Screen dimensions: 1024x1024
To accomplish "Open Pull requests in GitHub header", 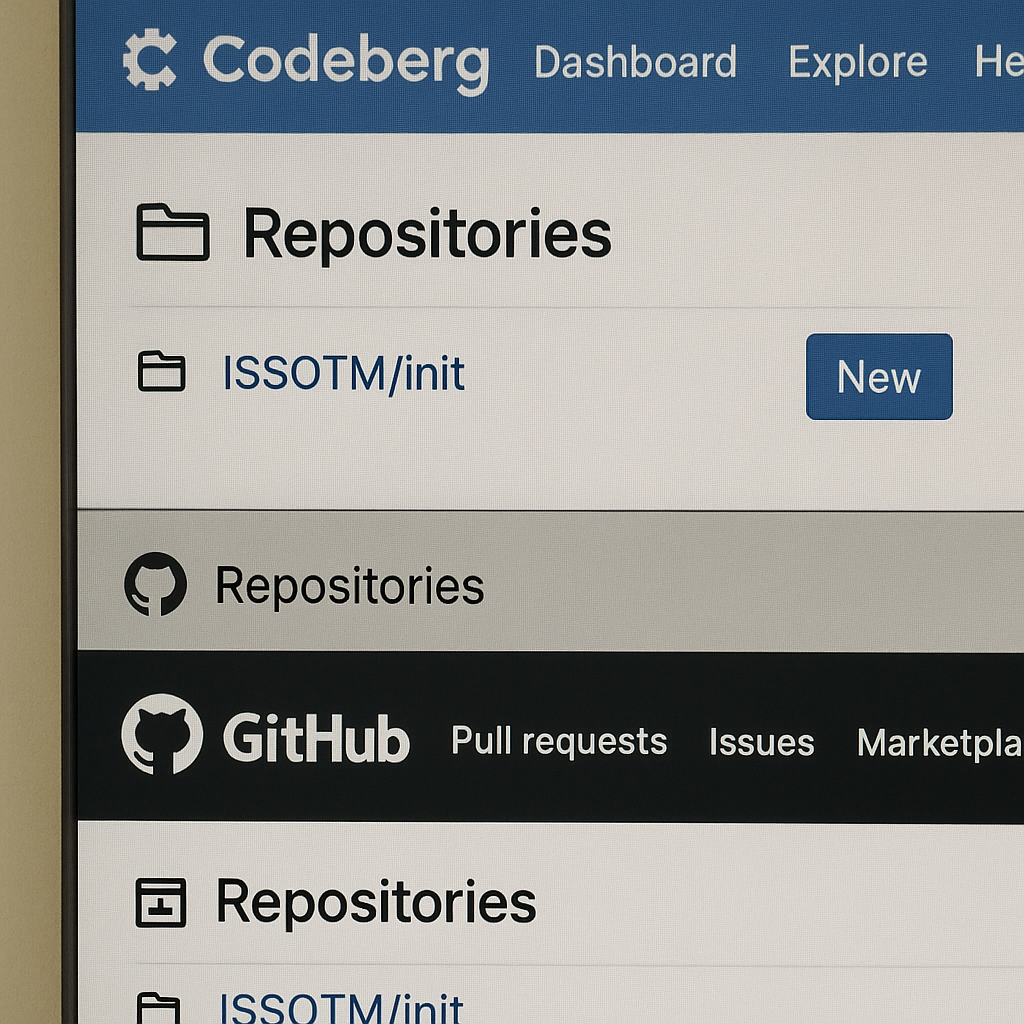I will click(559, 741).
